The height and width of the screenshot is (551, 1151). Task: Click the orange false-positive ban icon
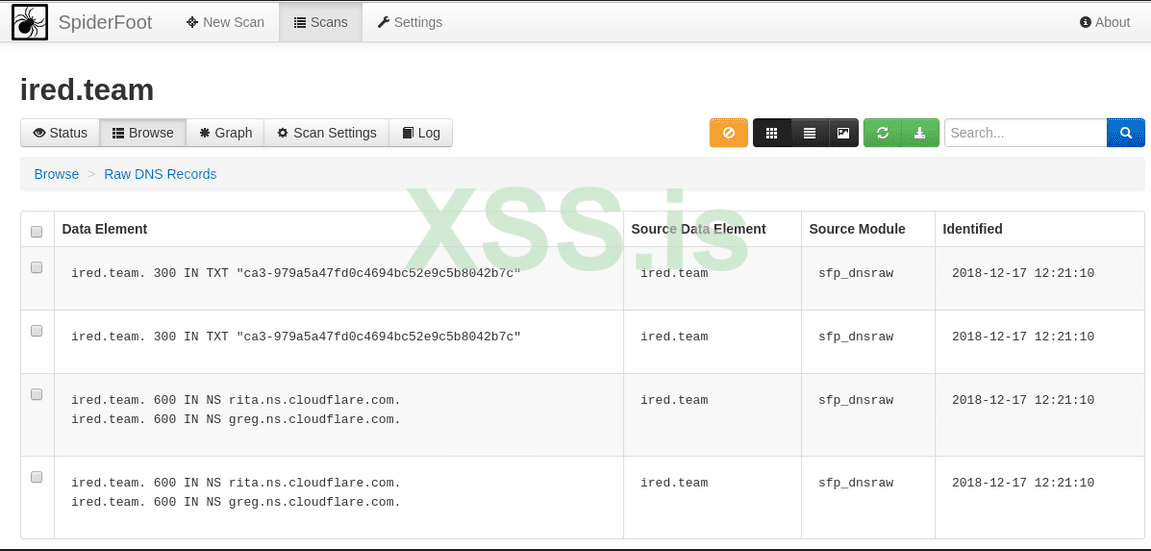(729, 133)
